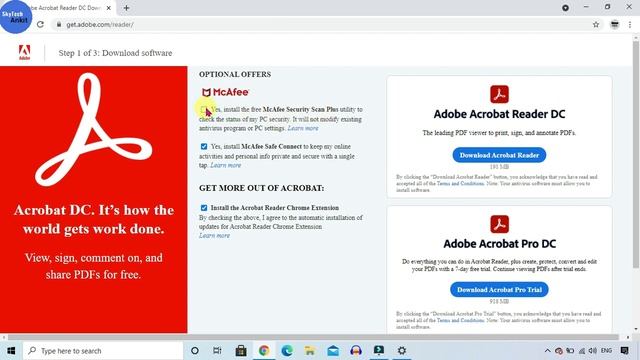Show hidden system tray icons chevron

coord(547,351)
